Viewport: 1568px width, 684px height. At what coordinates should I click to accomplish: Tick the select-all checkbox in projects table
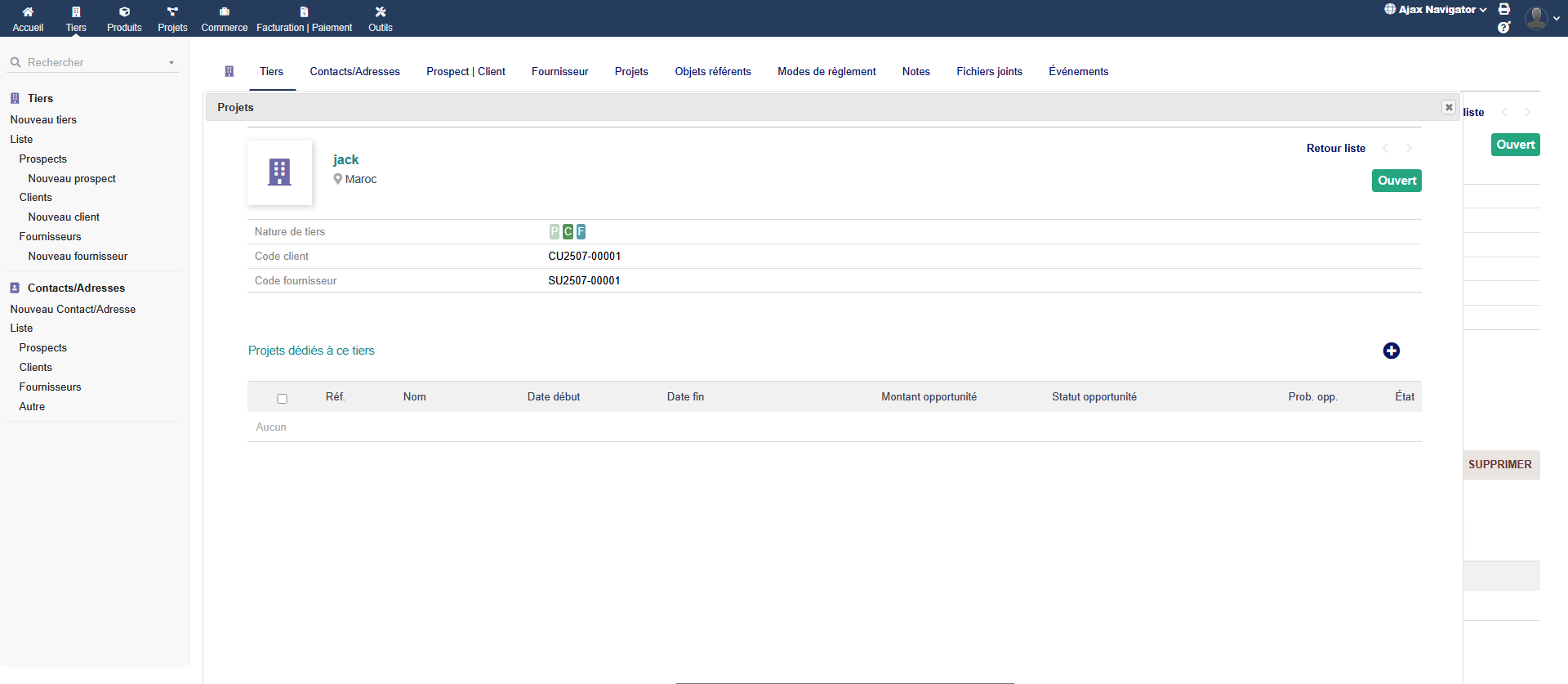282,399
